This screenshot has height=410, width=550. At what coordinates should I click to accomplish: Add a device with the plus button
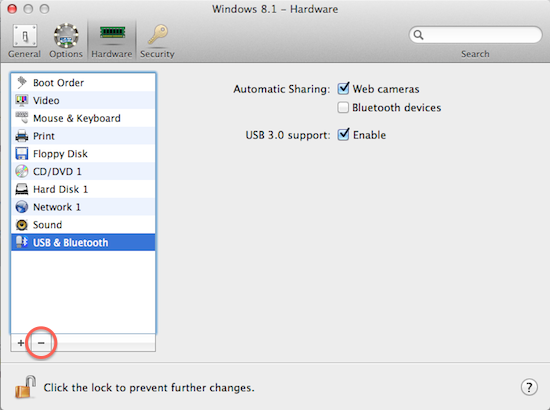21,343
